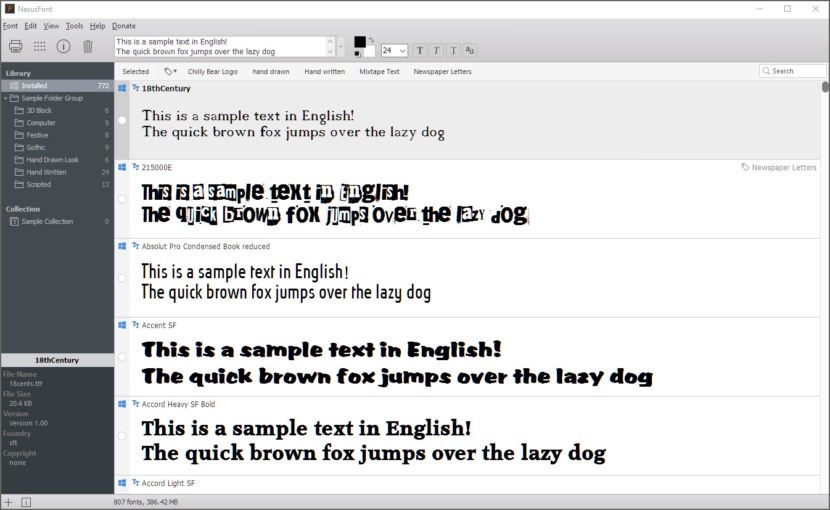Select the Hand Written folder

pos(57,172)
